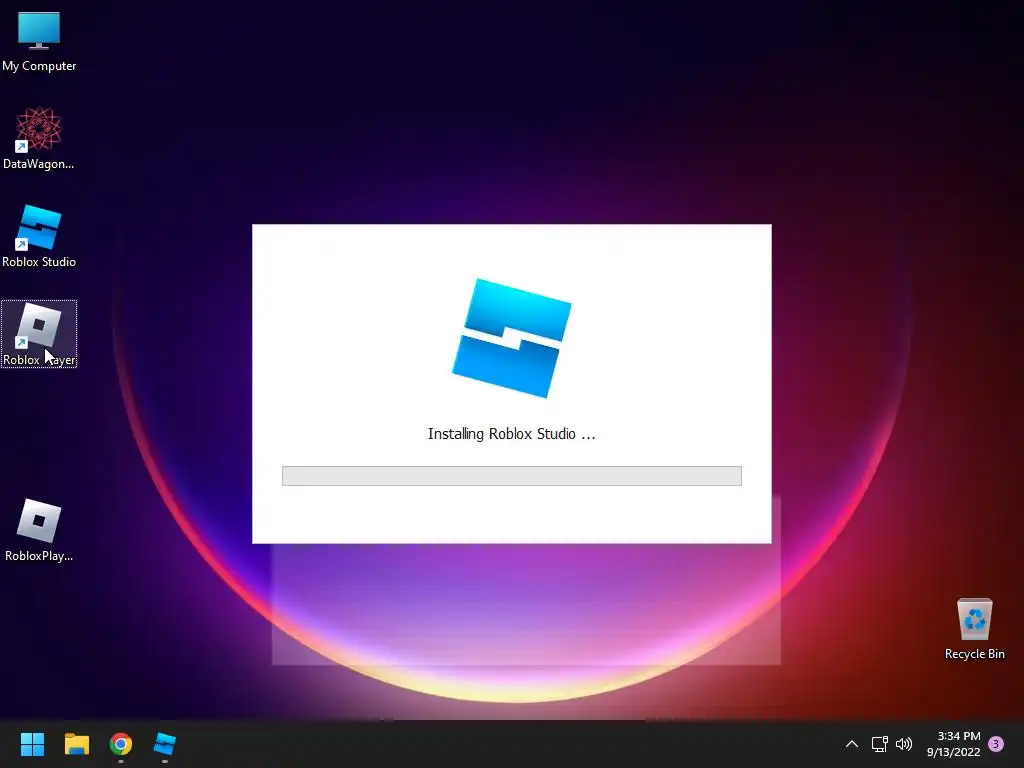
Task: Click the installation progress bar
Action: pyautogui.click(x=511, y=476)
